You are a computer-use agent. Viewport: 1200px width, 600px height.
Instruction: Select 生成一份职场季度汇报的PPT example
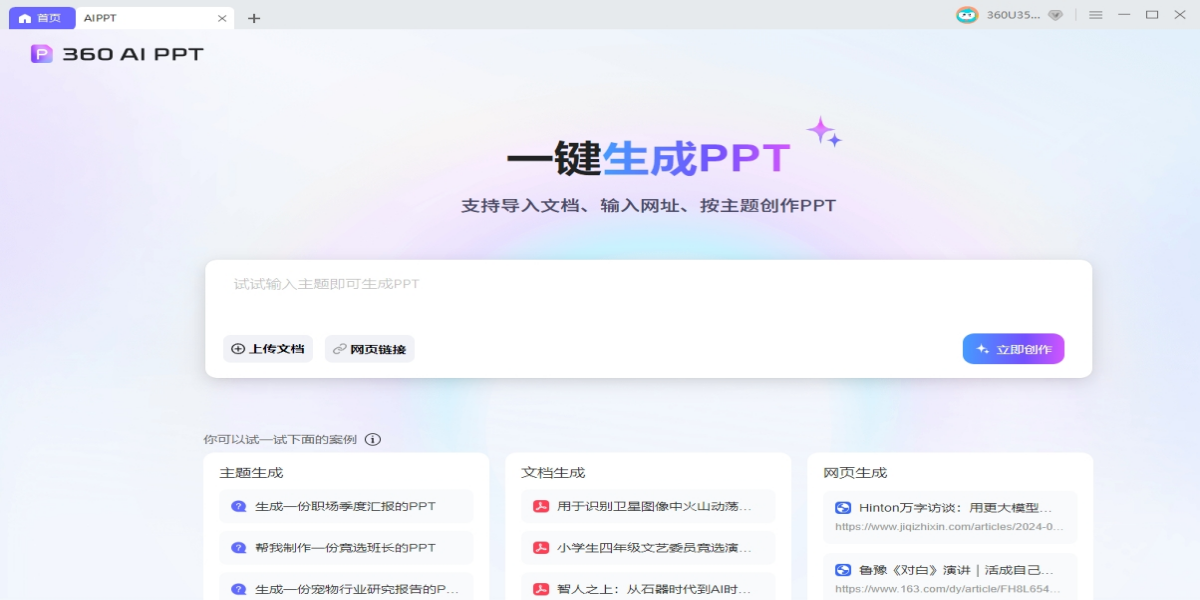pos(345,506)
